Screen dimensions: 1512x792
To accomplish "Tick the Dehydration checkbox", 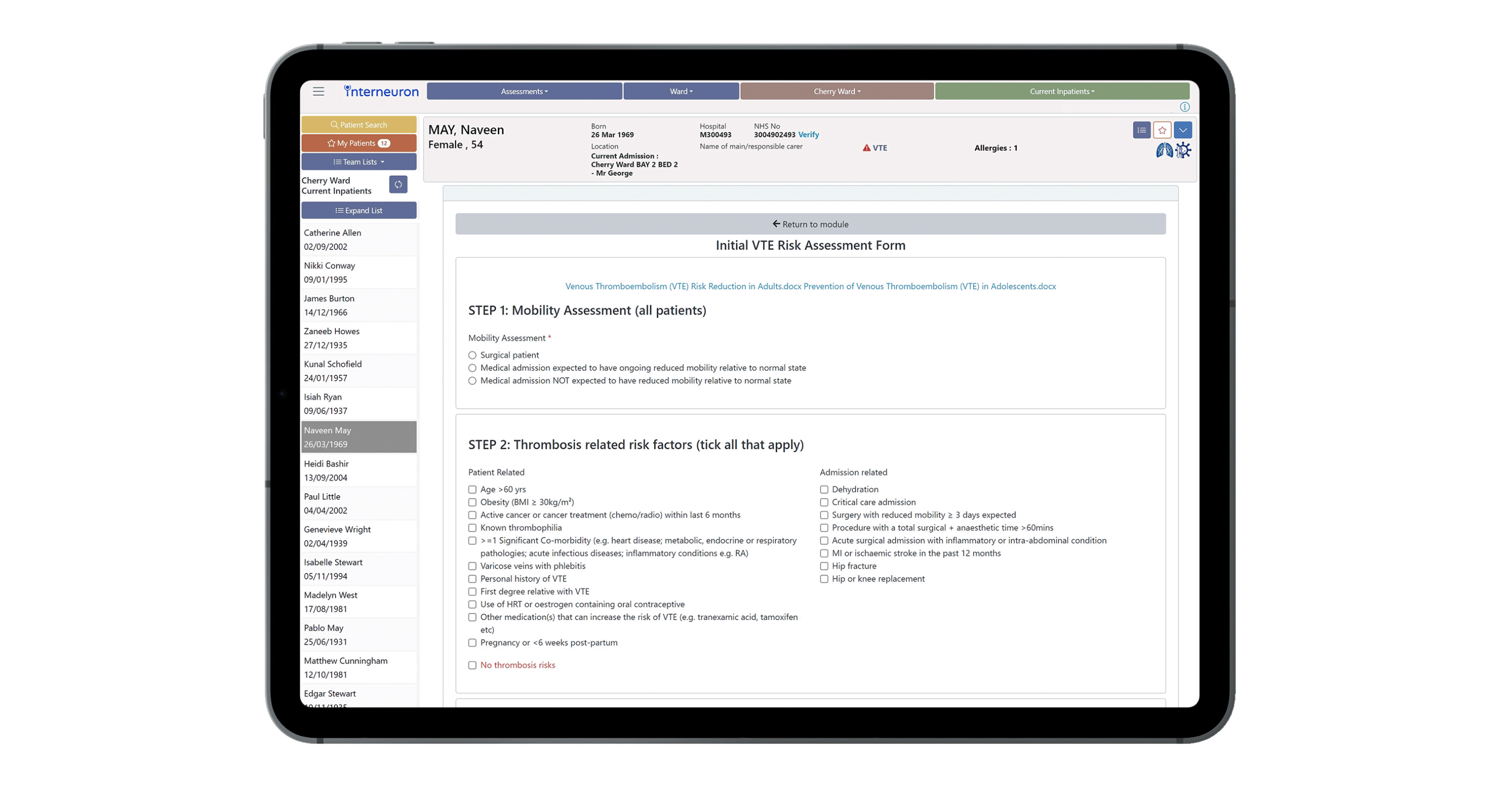I will (824, 490).
